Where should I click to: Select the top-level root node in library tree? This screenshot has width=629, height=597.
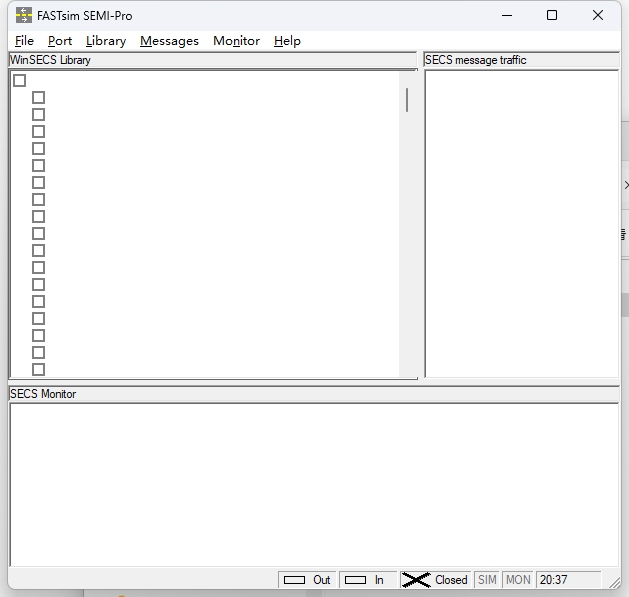click(x=19, y=81)
